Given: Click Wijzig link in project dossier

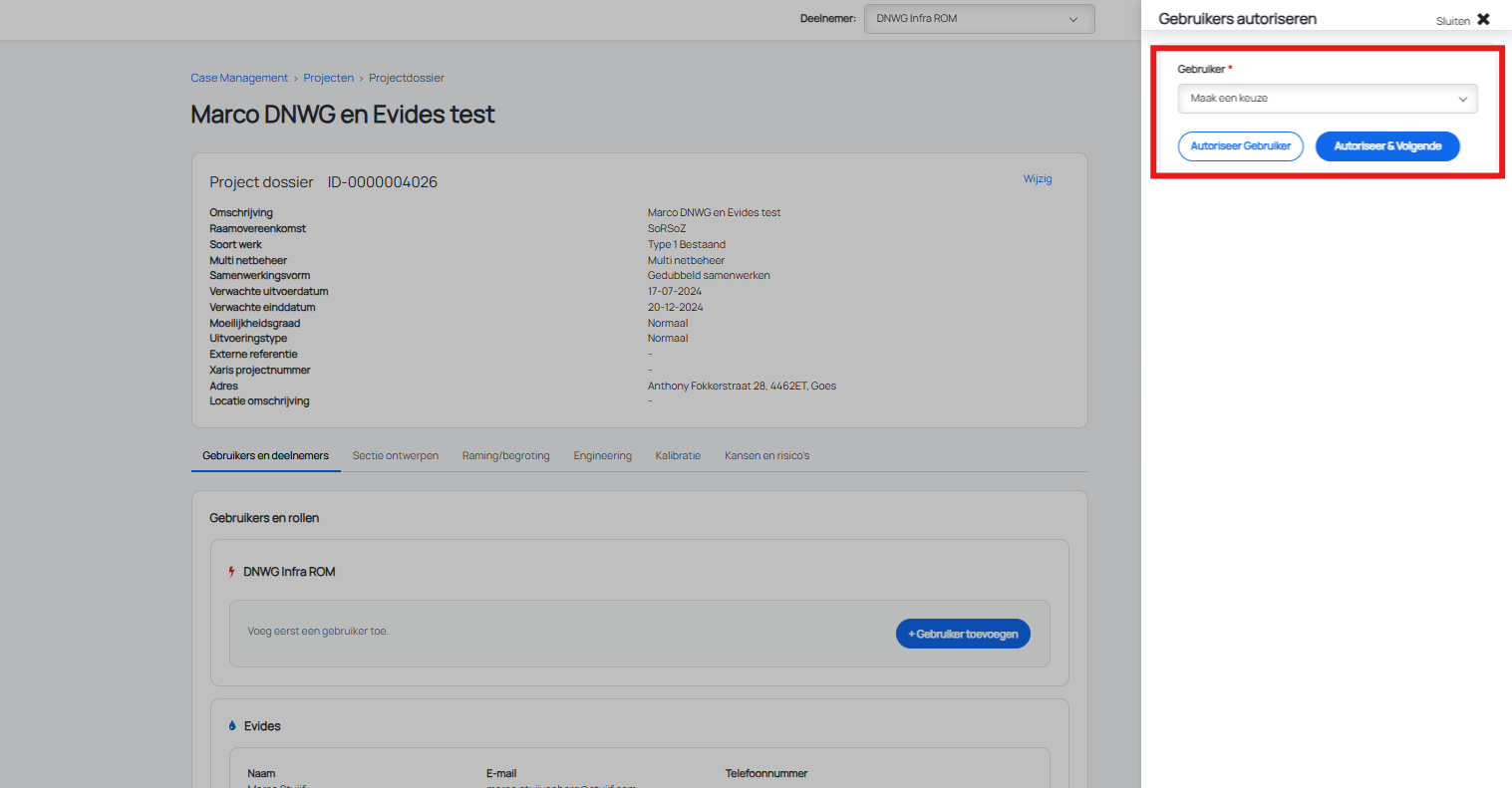Looking at the screenshot, I should click(1038, 179).
